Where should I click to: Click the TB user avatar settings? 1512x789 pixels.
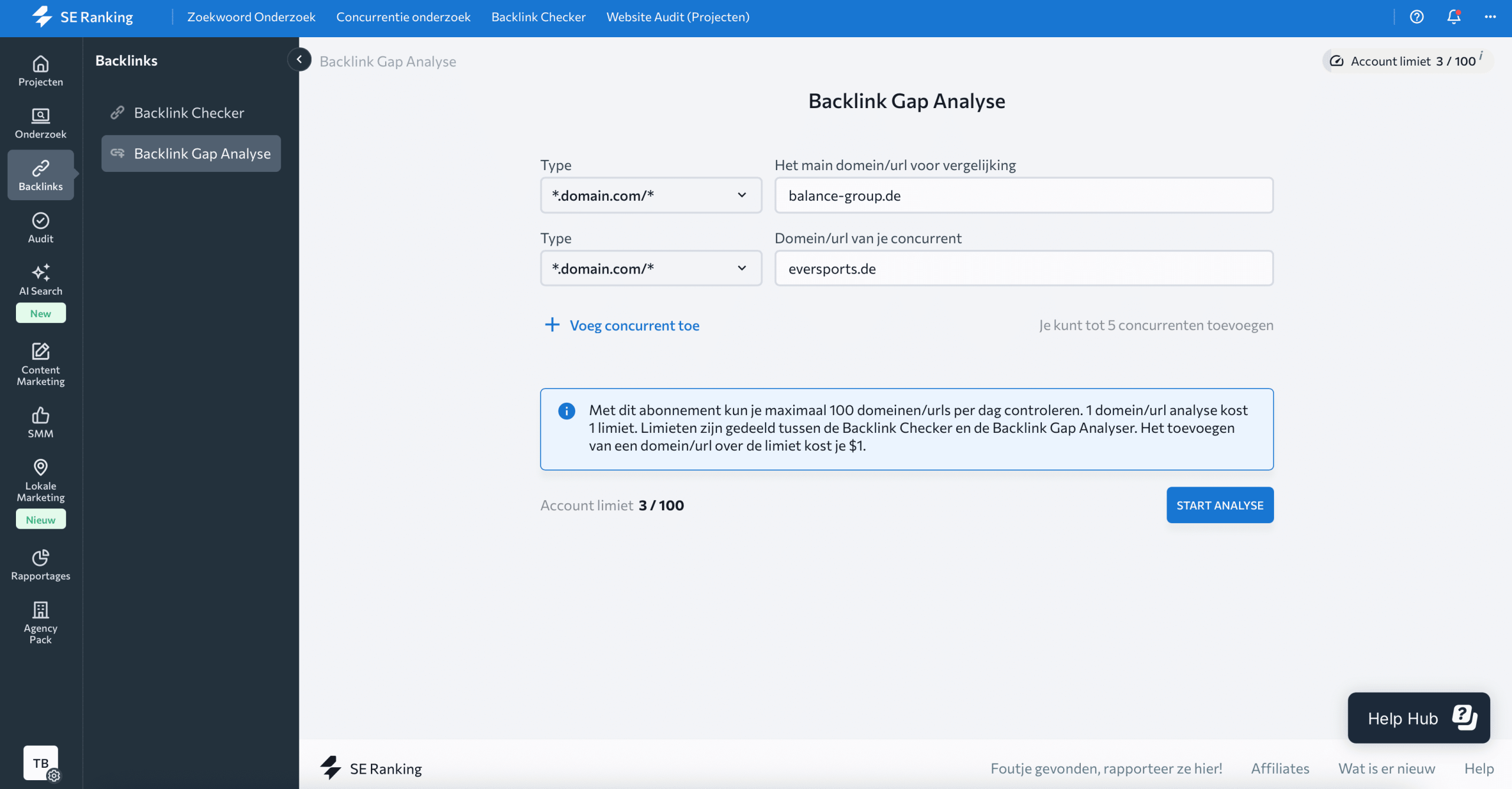41,763
